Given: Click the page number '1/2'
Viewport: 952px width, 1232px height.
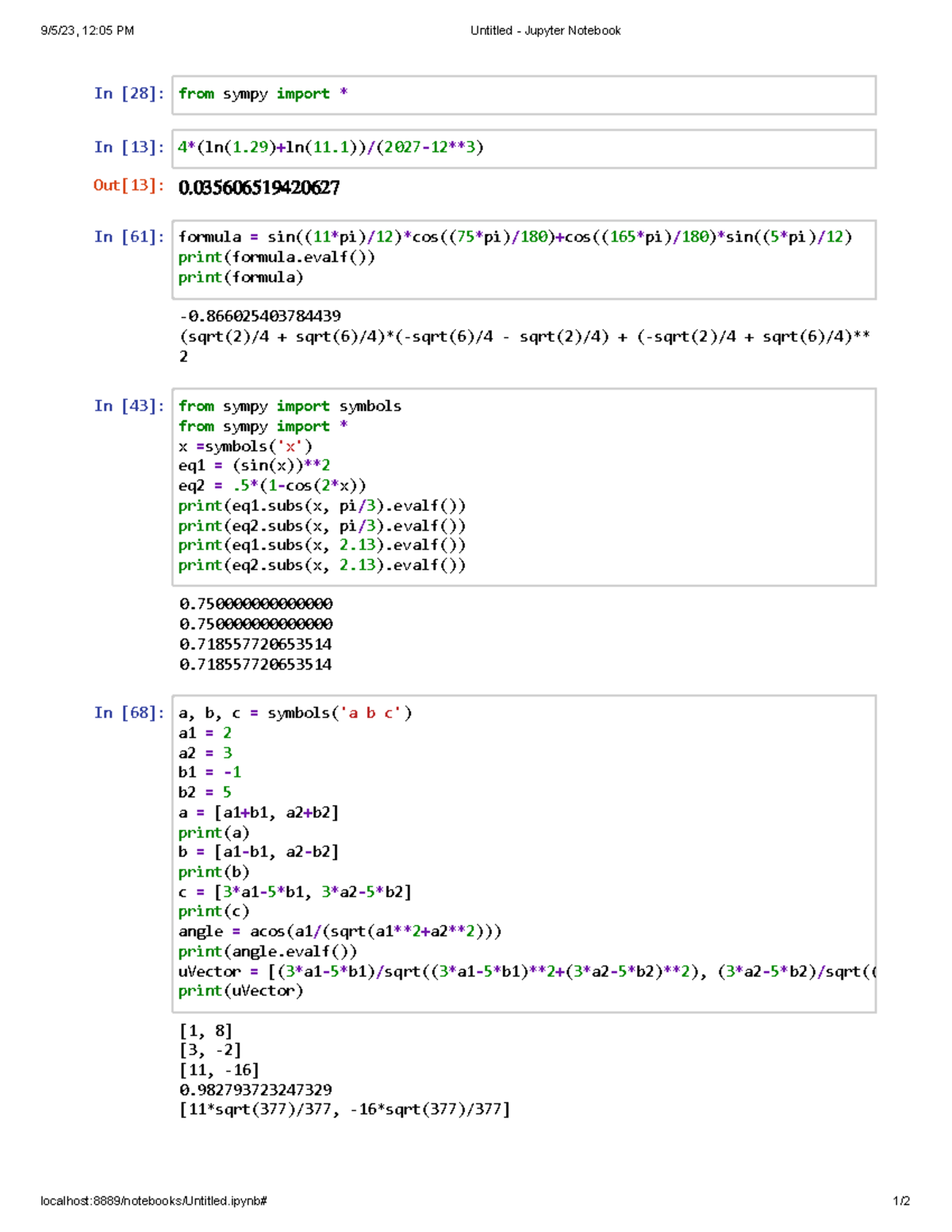Looking at the screenshot, I should [x=903, y=1200].
